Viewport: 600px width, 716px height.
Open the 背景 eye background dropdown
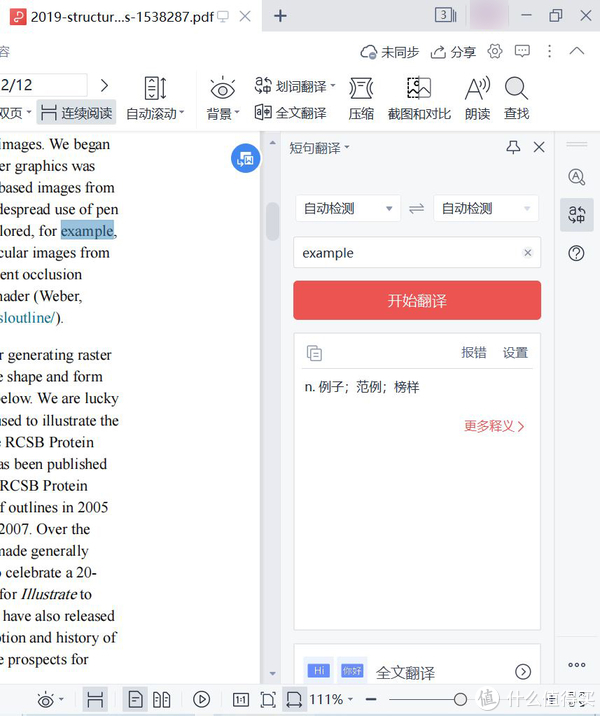pos(222,99)
